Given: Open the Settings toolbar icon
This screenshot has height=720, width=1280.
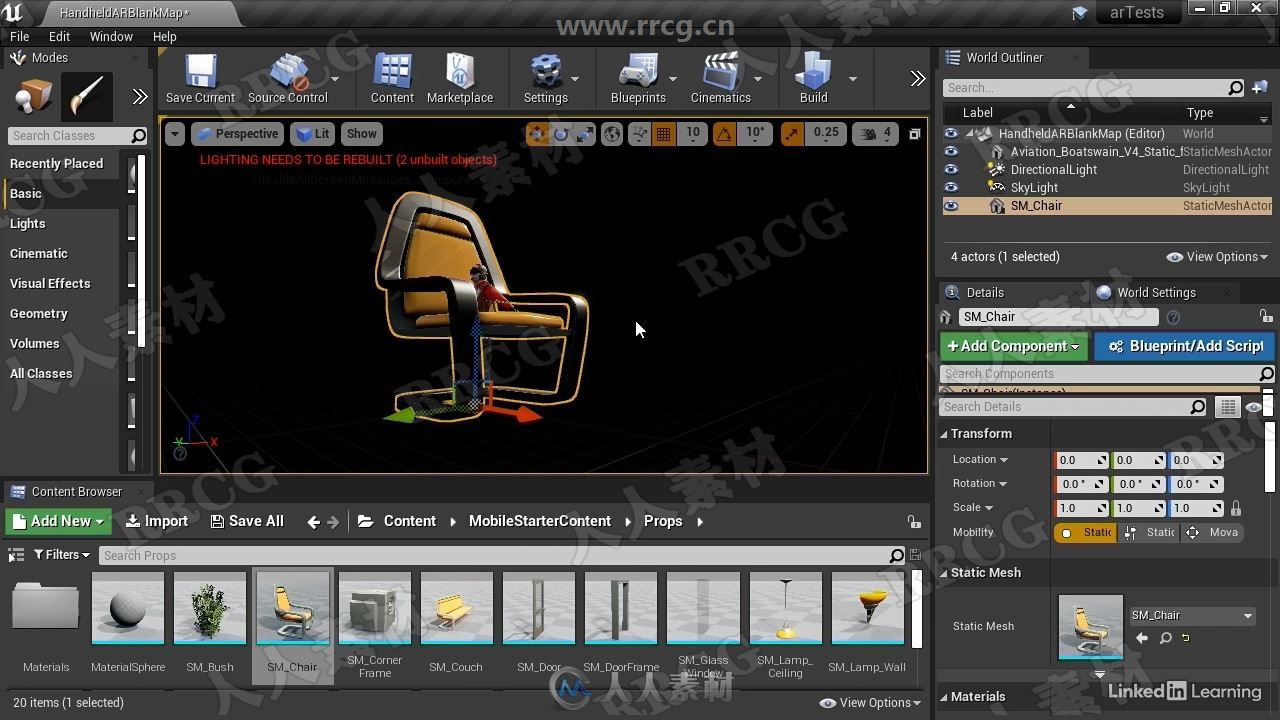Looking at the screenshot, I should click(546, 78).
